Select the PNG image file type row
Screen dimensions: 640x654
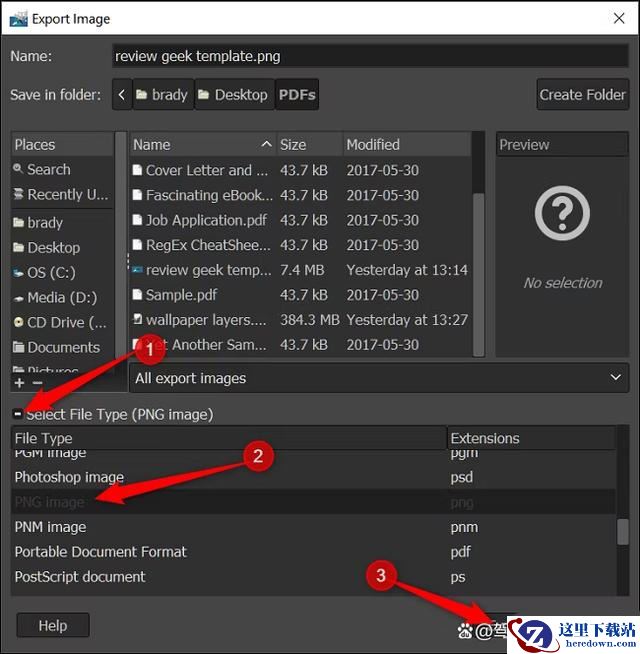(x=313, y=502)
